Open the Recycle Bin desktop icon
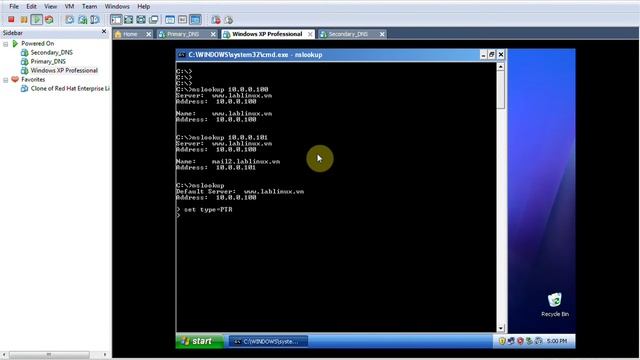Image resolution: width=640 pixels, height=360 pixels. pos(555,304)
